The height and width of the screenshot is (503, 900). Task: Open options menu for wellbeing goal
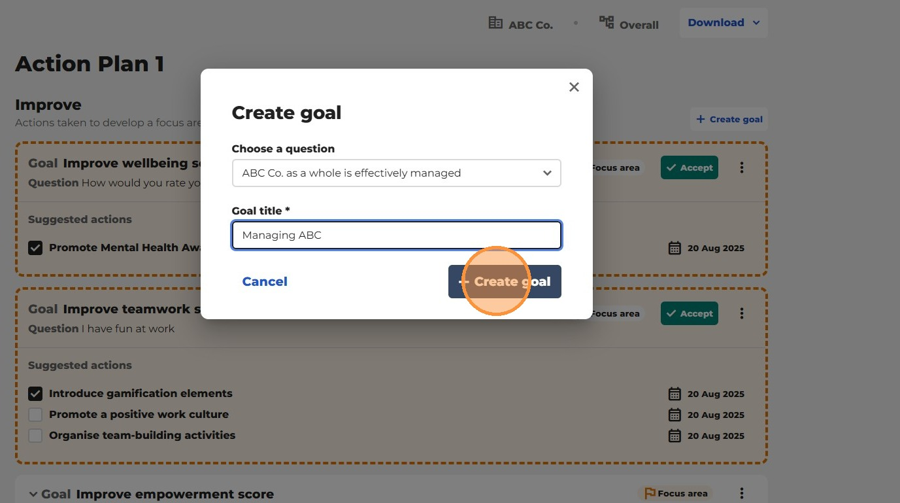click(742, 167)
